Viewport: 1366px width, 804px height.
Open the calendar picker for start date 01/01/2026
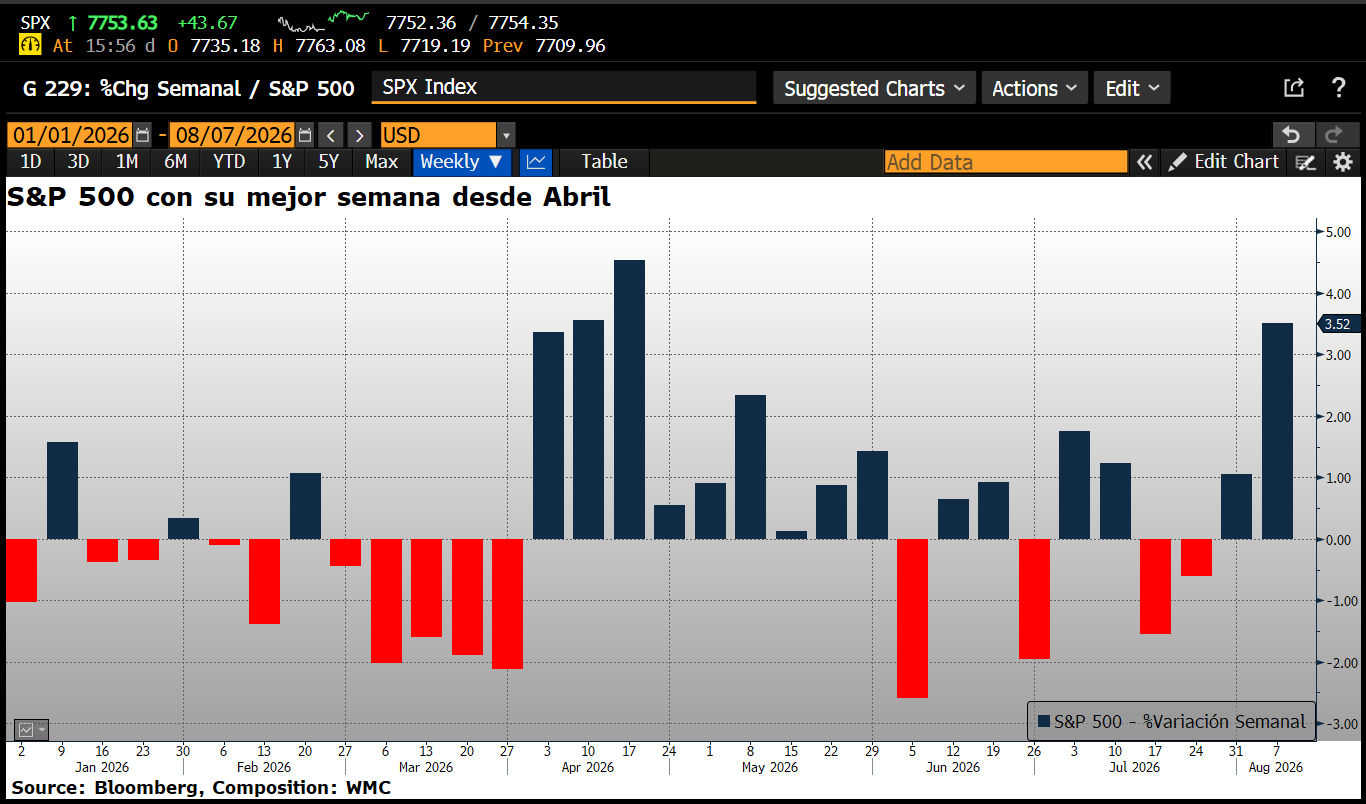click(x=142, y=135)
